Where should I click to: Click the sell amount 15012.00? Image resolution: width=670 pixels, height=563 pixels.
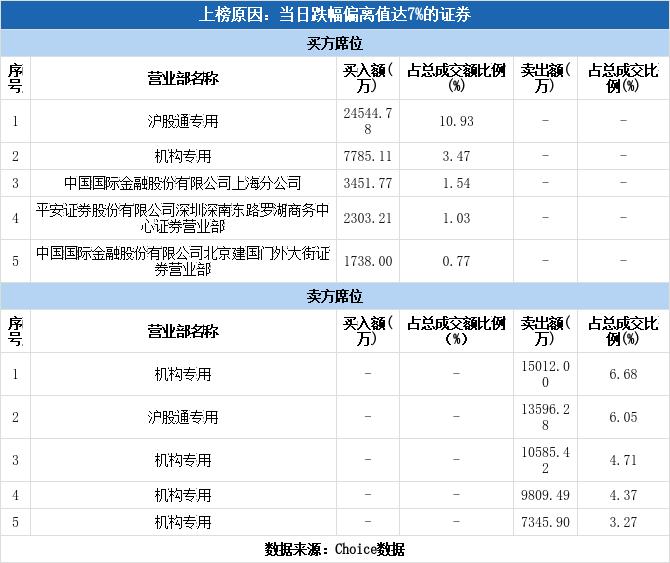pos(545,374)
